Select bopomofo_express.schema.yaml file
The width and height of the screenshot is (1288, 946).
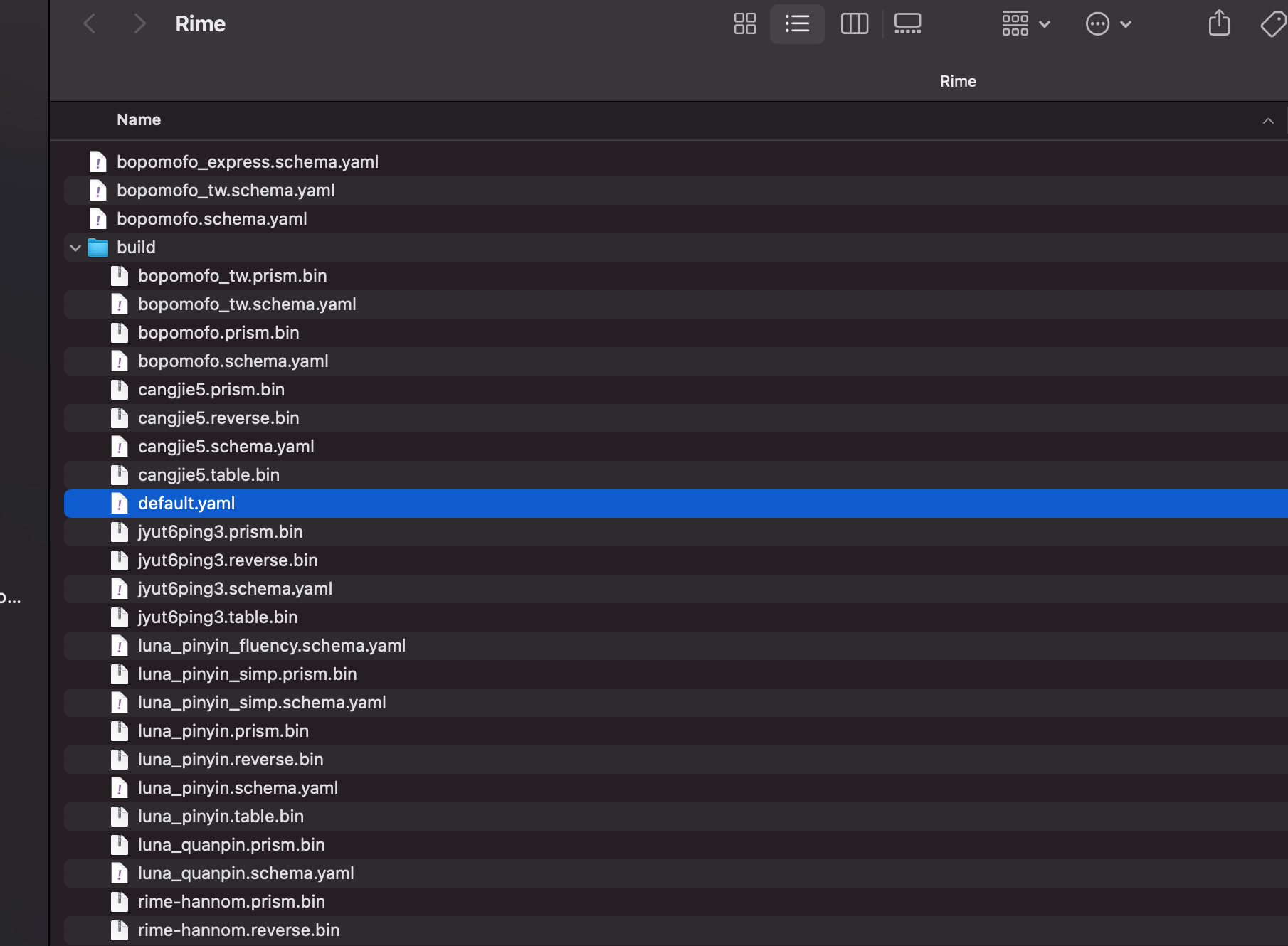[x=248, y=162]
